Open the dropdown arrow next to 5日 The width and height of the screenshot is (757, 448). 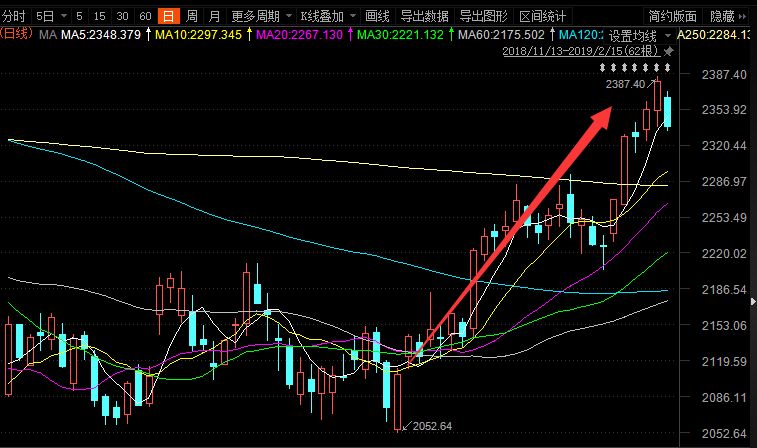point(64,16)
